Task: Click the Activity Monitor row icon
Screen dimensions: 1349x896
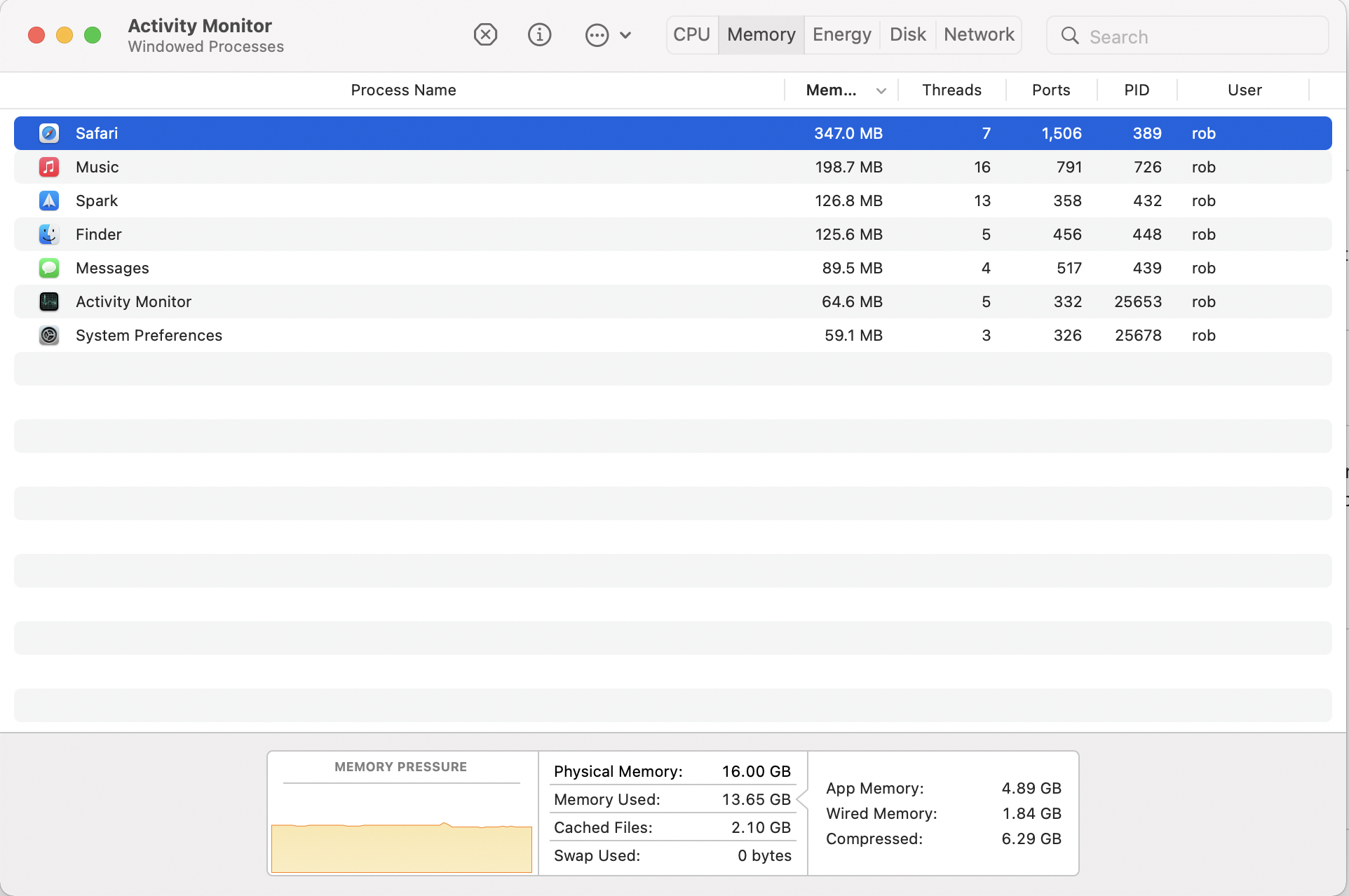Action: tap(49, 301)
